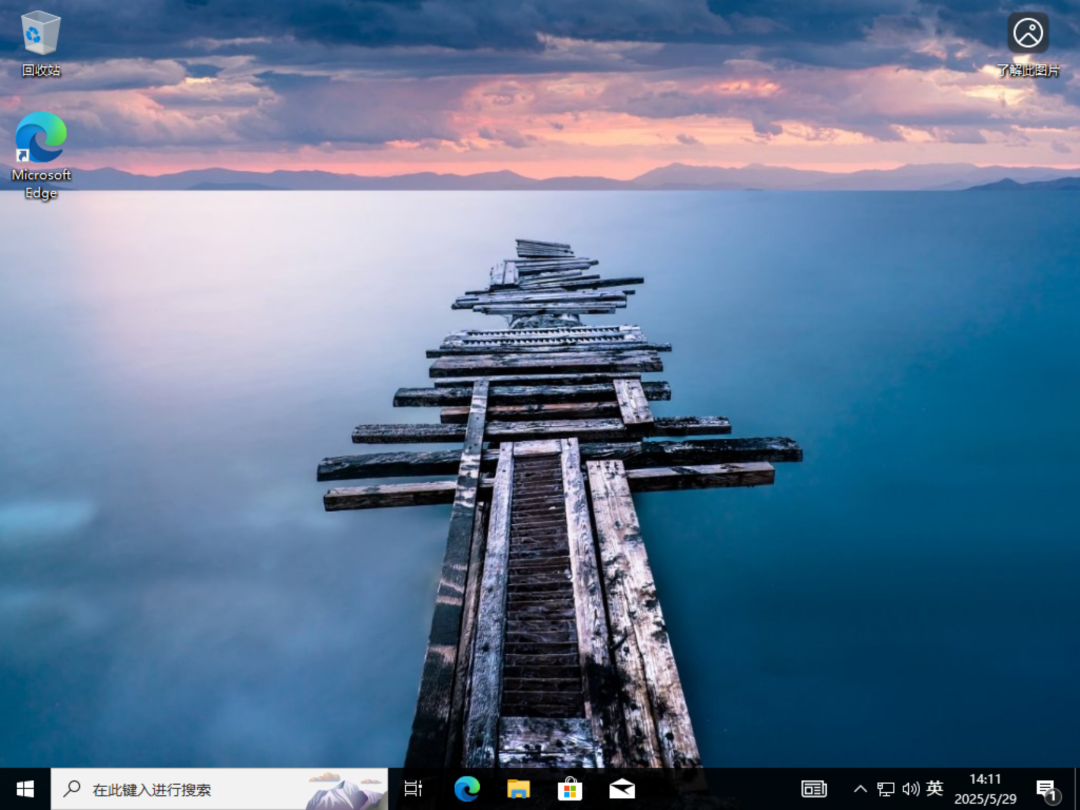The height and width of the screenshot is (810, 1080).
Task: Open the clock and calendar flyout
Action: (985, 789)
